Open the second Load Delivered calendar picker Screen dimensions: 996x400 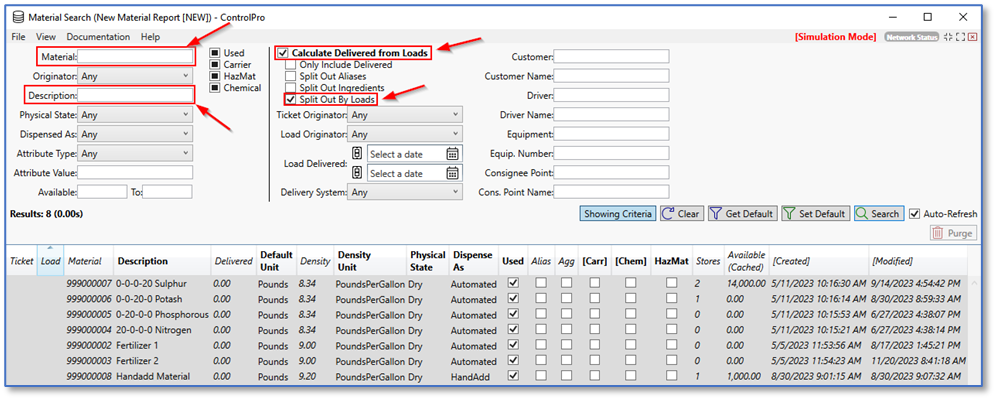coord(453,174)
